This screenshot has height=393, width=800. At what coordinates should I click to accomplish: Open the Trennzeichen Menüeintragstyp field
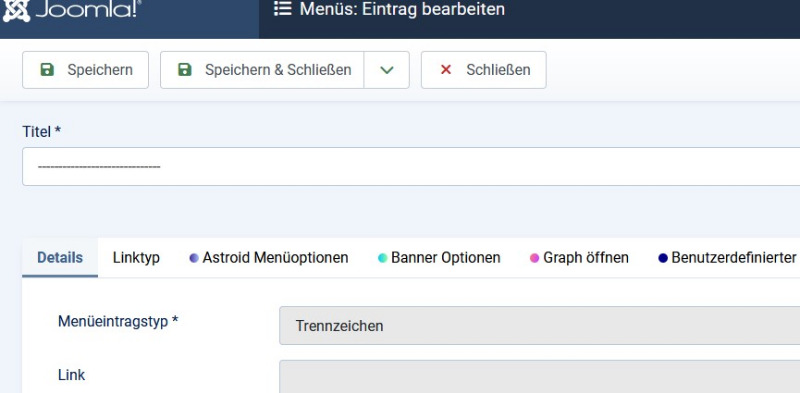click(x=539, y=326)
